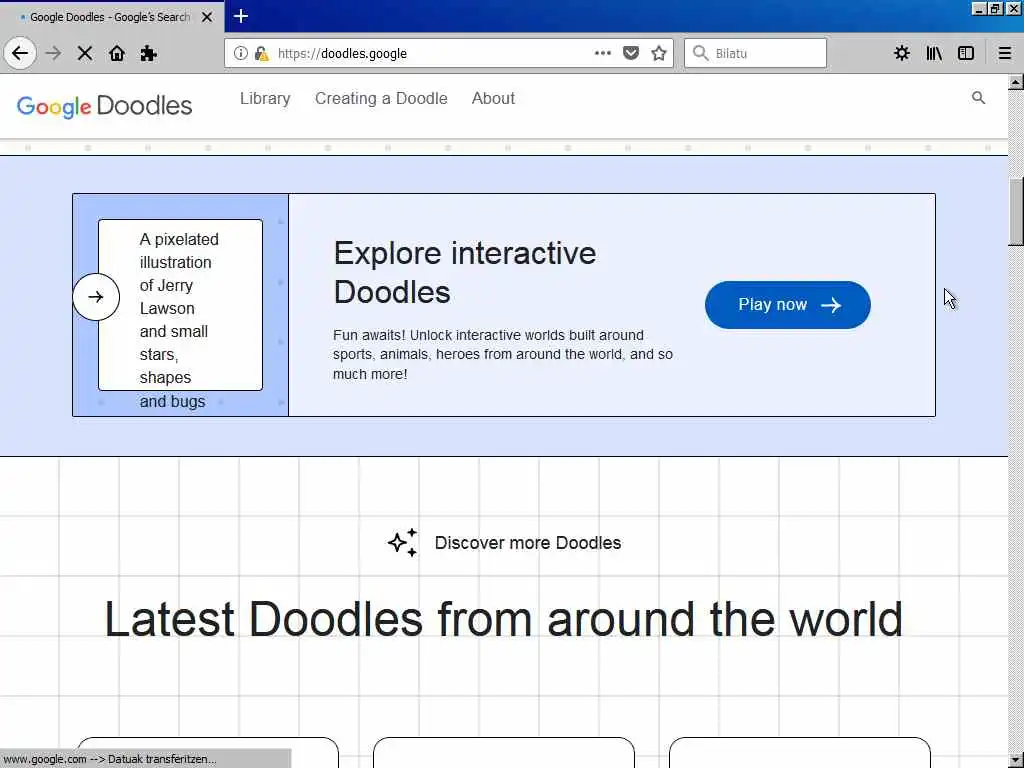Click the scrollbar down arrow
Image resolution: width=1024 pixels, height=768 pixels.
[1016, 761]
